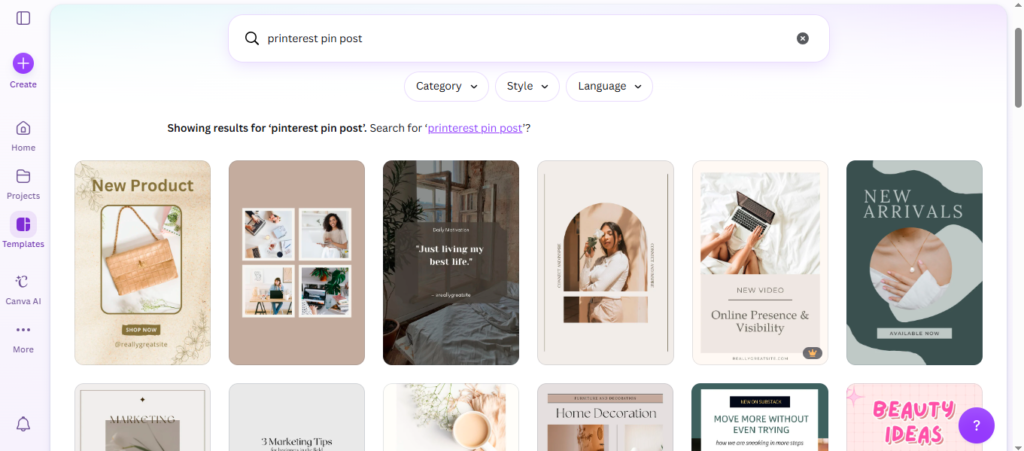1024x451 pixels.
Task: Open the Marketing template thumbnail
Action: click(142, 417)
